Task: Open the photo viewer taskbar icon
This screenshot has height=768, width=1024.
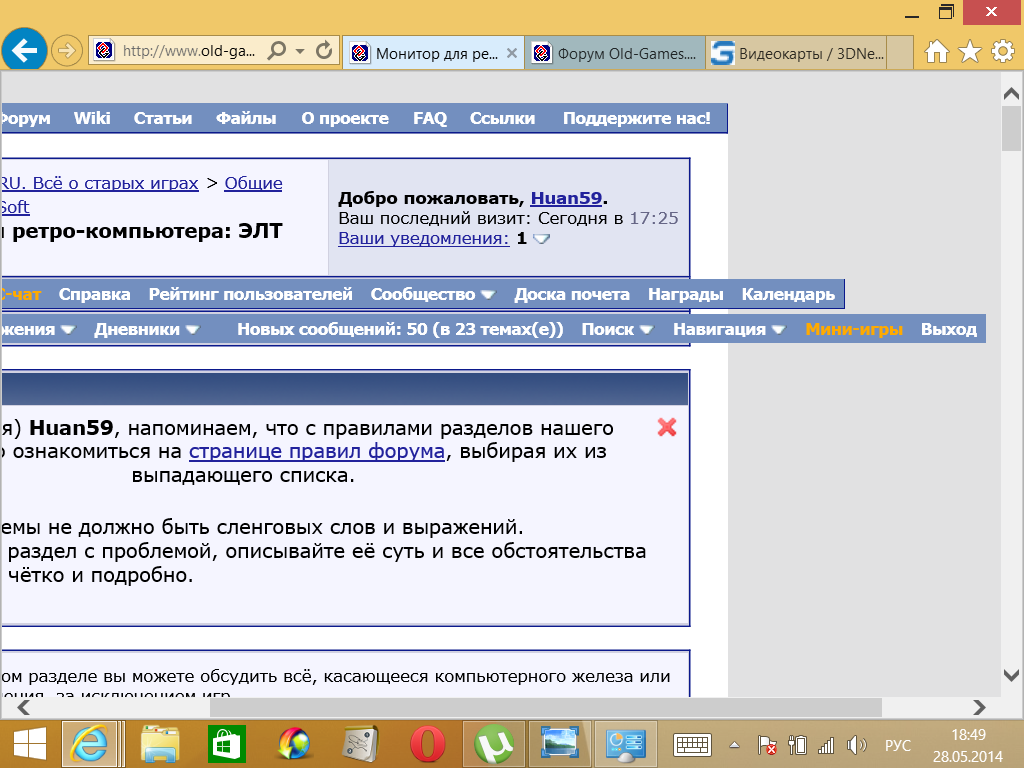Action: 559,744
